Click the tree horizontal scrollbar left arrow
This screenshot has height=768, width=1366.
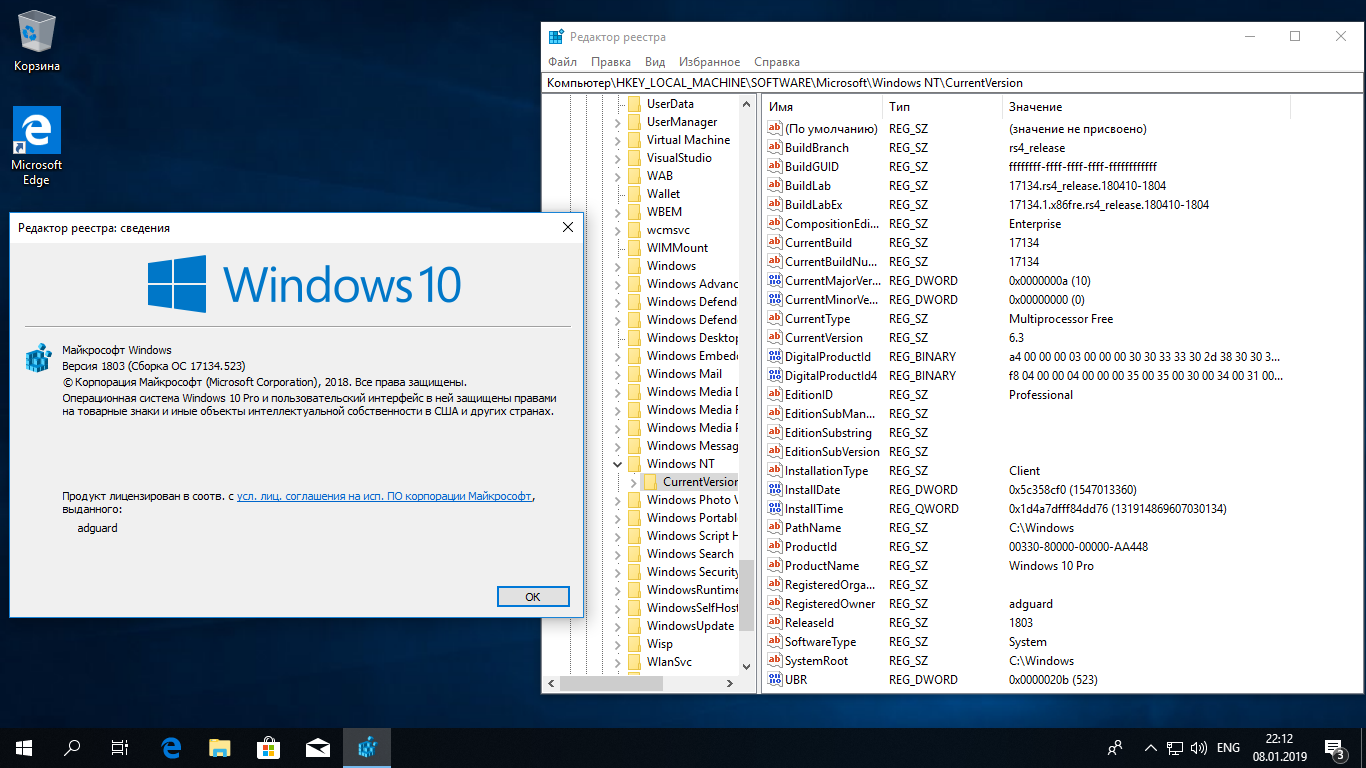pyautogui.click(x=550, y=683)
